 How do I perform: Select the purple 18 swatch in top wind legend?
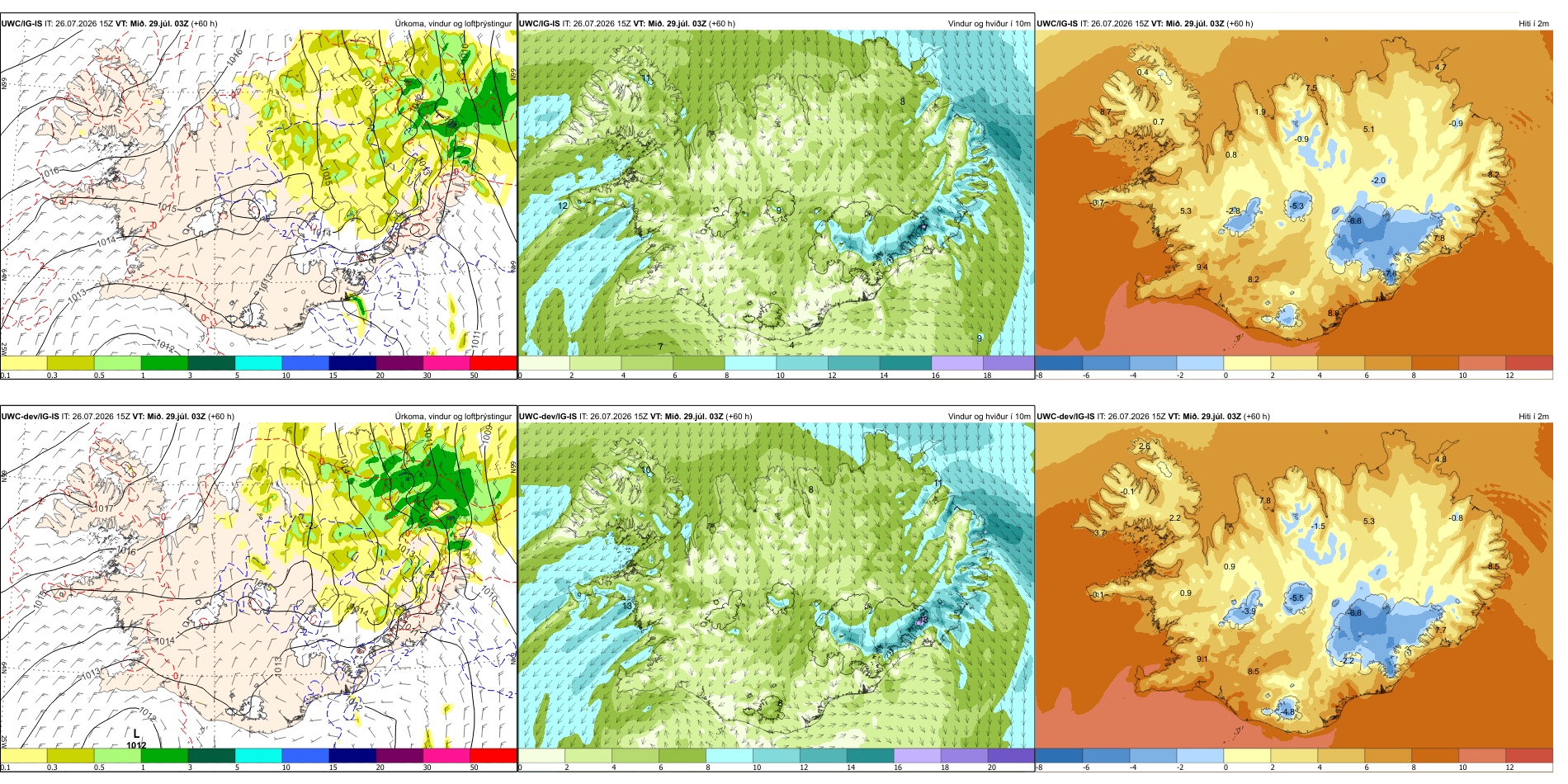point(1008,362)
